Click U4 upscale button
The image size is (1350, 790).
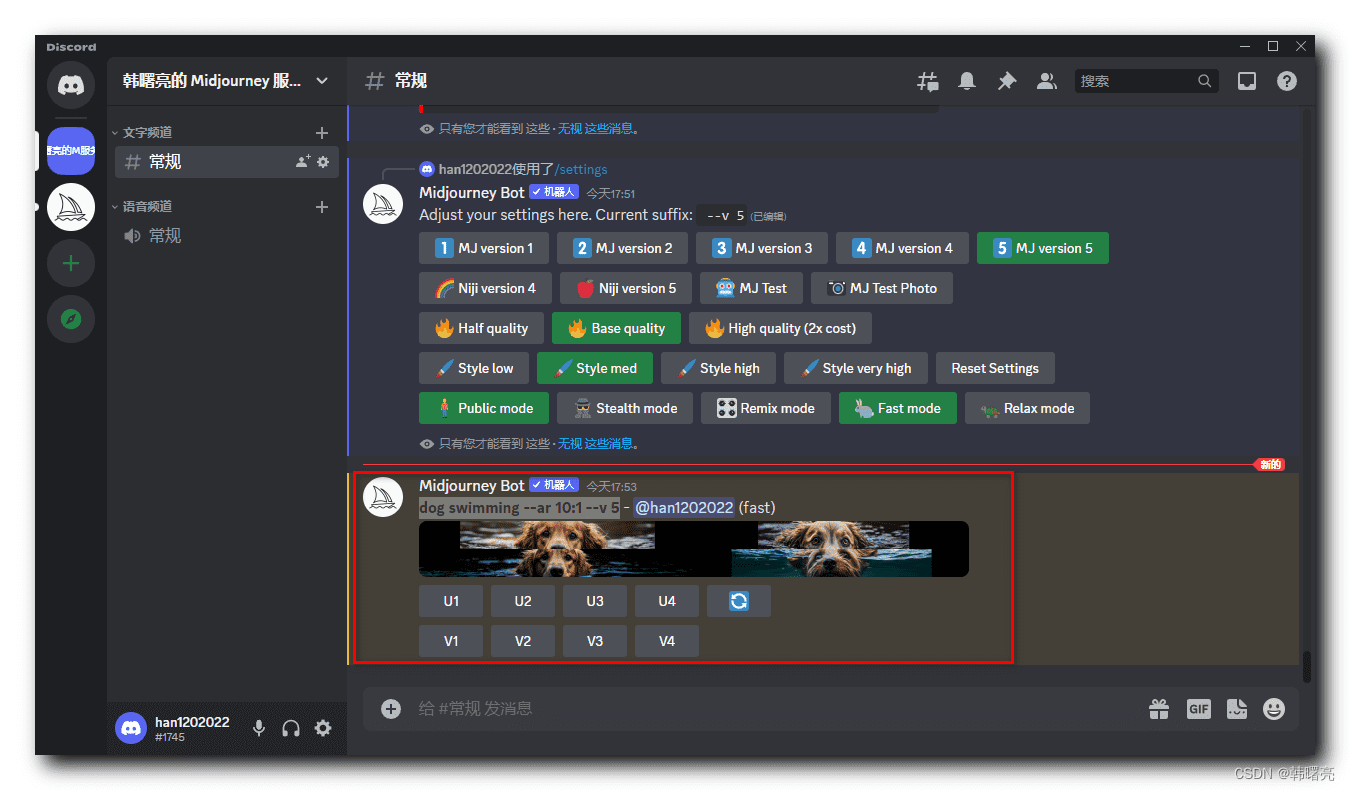[667, 601]
